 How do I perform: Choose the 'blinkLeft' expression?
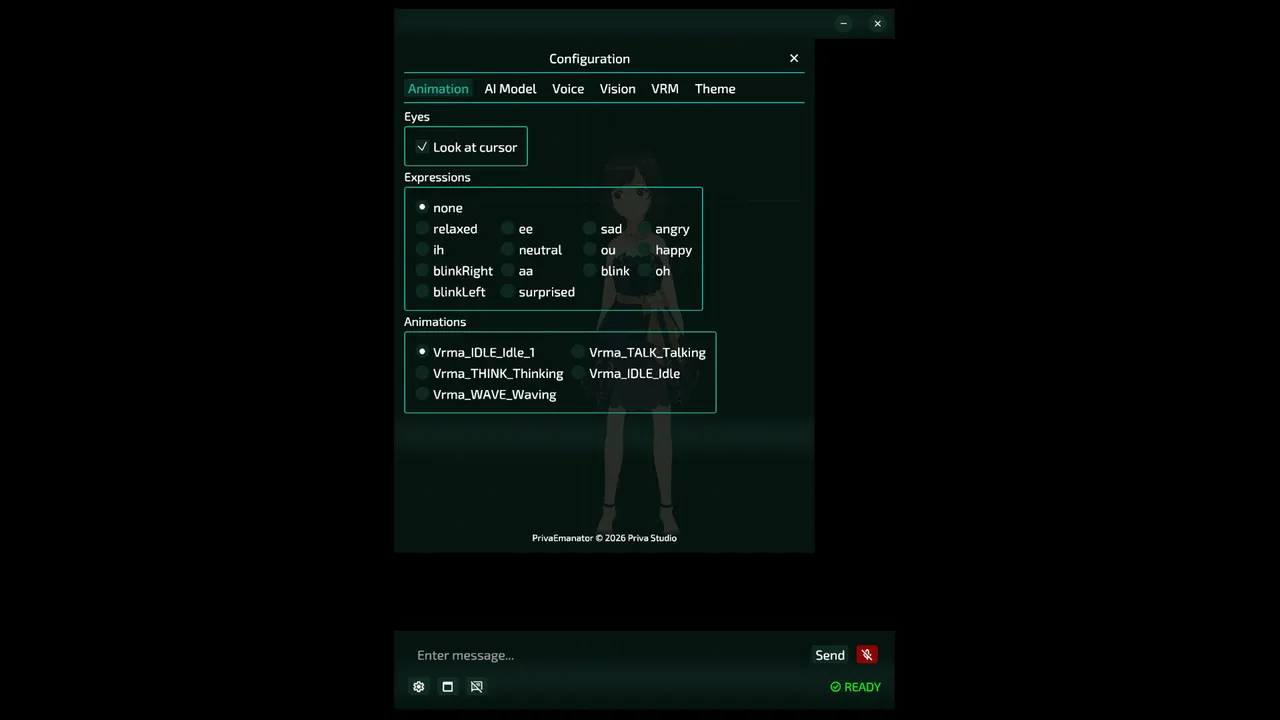(422, 291)
